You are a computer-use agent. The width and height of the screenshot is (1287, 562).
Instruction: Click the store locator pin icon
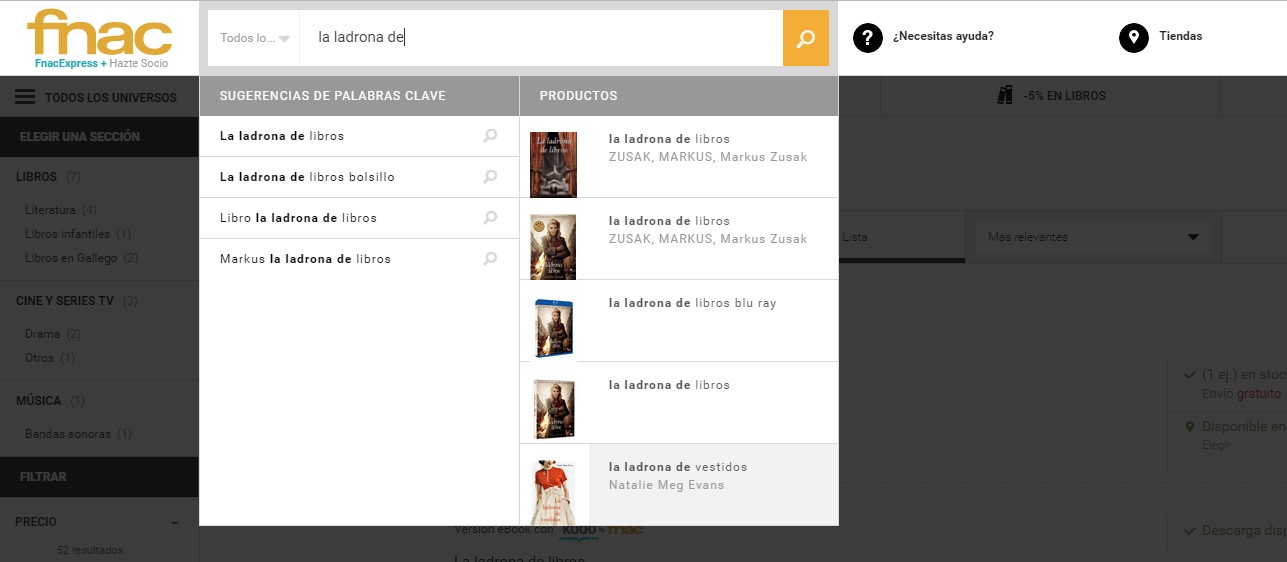[1133, 38]
